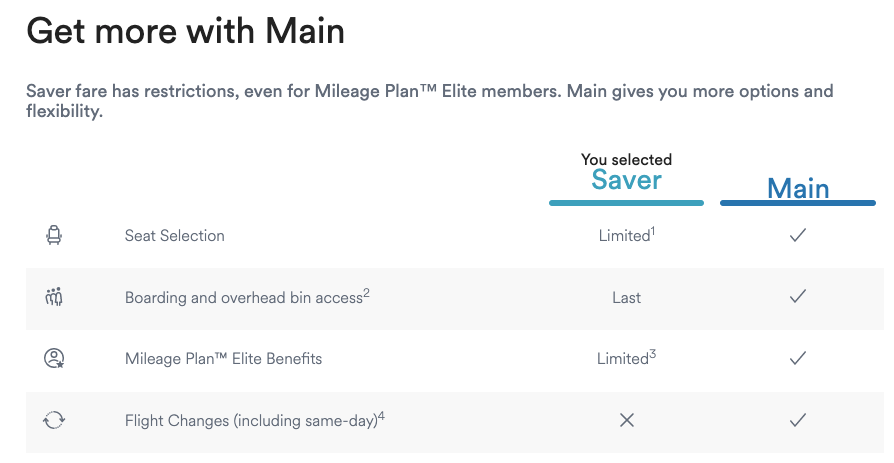Click the Seat Selection row label

pos(174,236)
